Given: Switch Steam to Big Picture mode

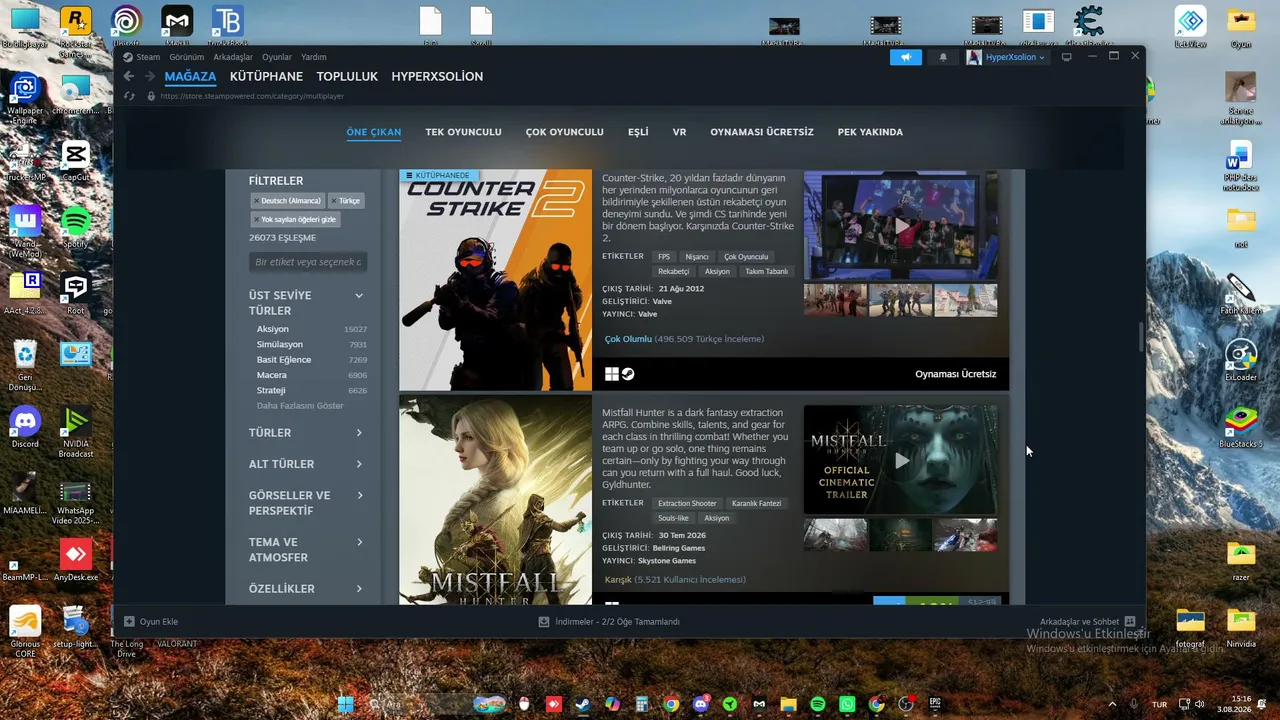Looking at the screenshot, I should coord(1066,57).
